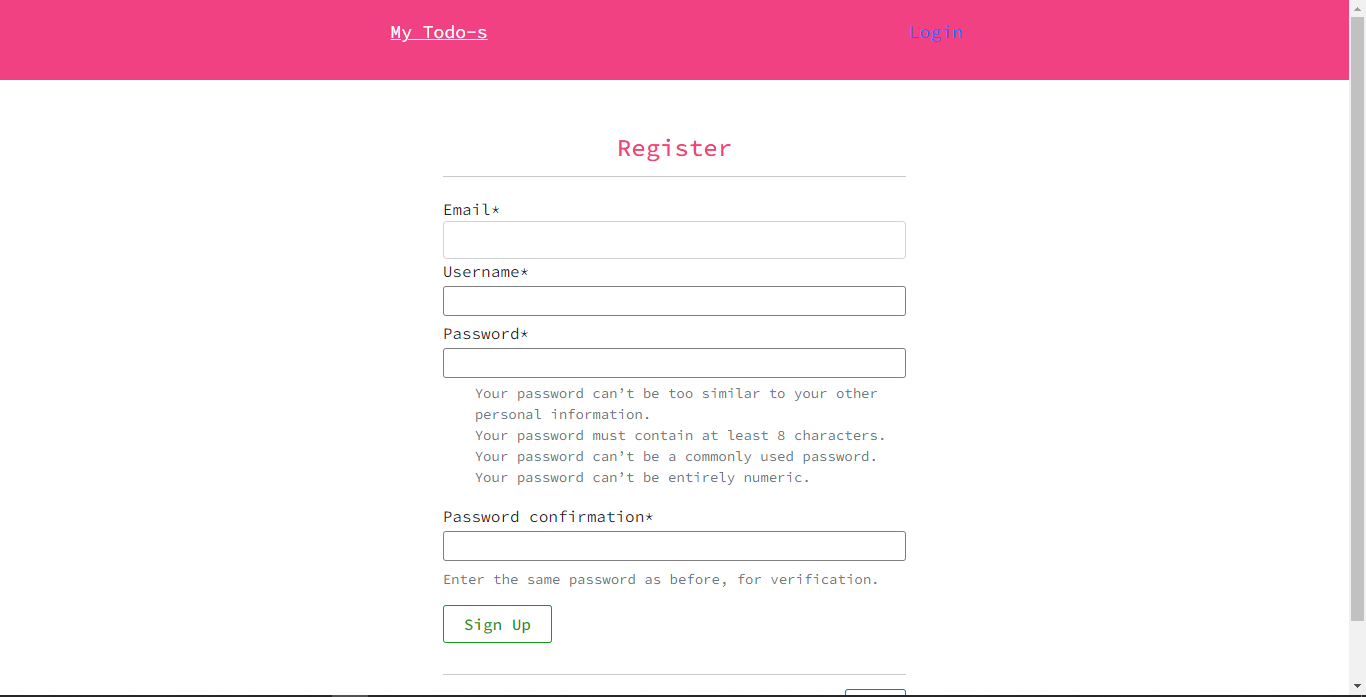This screenshot has width=1366, height=697.
Task: Click the Password field label
Action: pos(485,334)
